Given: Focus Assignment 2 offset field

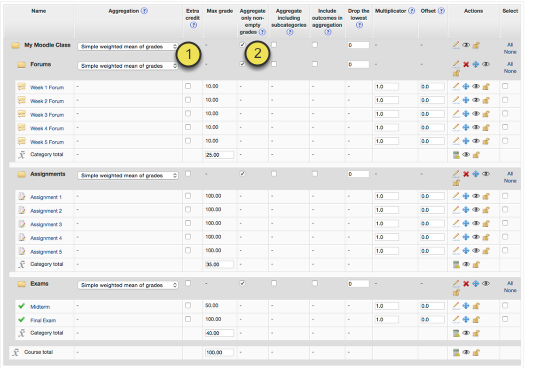Looking at the screenshot, I should tap(432, 210).
